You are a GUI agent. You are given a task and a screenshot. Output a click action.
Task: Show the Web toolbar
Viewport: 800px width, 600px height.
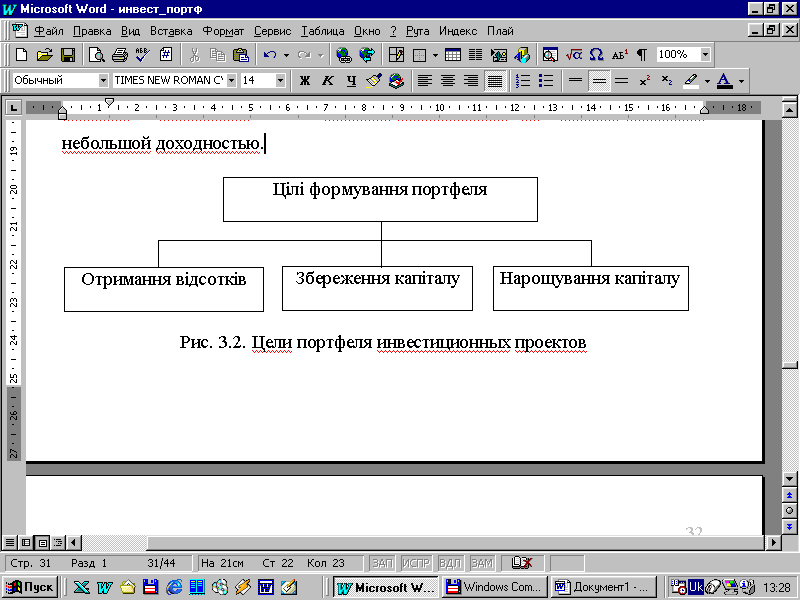(367, 55)
